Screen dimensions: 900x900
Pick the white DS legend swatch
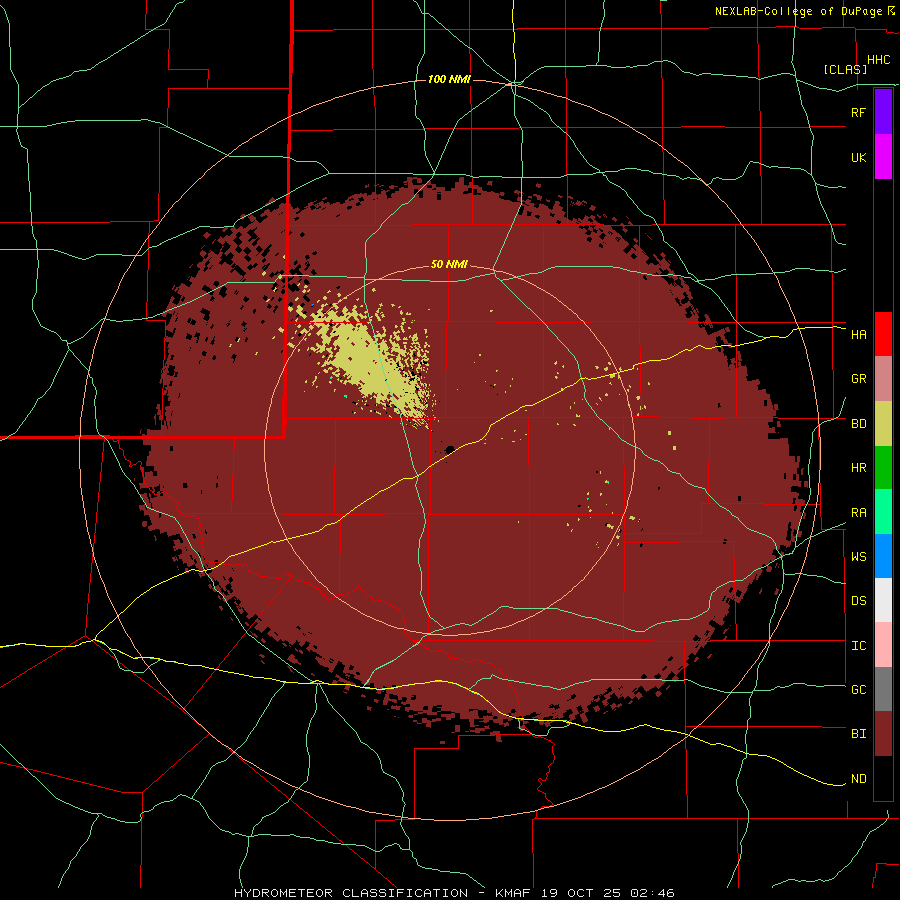883,600
